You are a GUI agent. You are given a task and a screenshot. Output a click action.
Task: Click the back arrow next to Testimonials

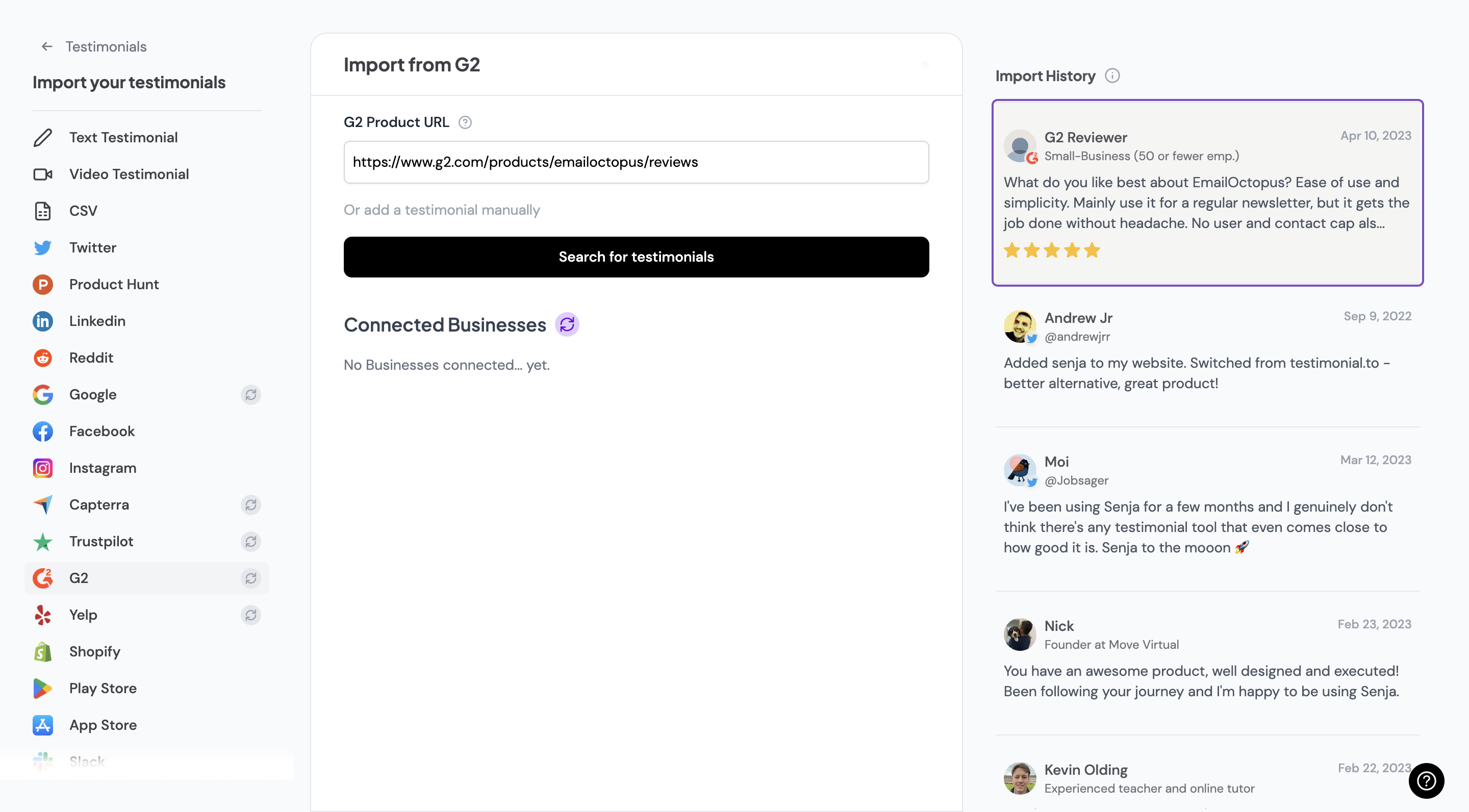pyautogui.click(x=47, y=46)
